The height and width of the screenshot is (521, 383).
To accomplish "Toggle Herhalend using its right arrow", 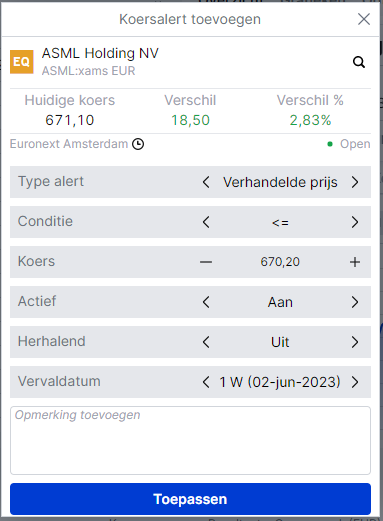I will coord(355,342).
